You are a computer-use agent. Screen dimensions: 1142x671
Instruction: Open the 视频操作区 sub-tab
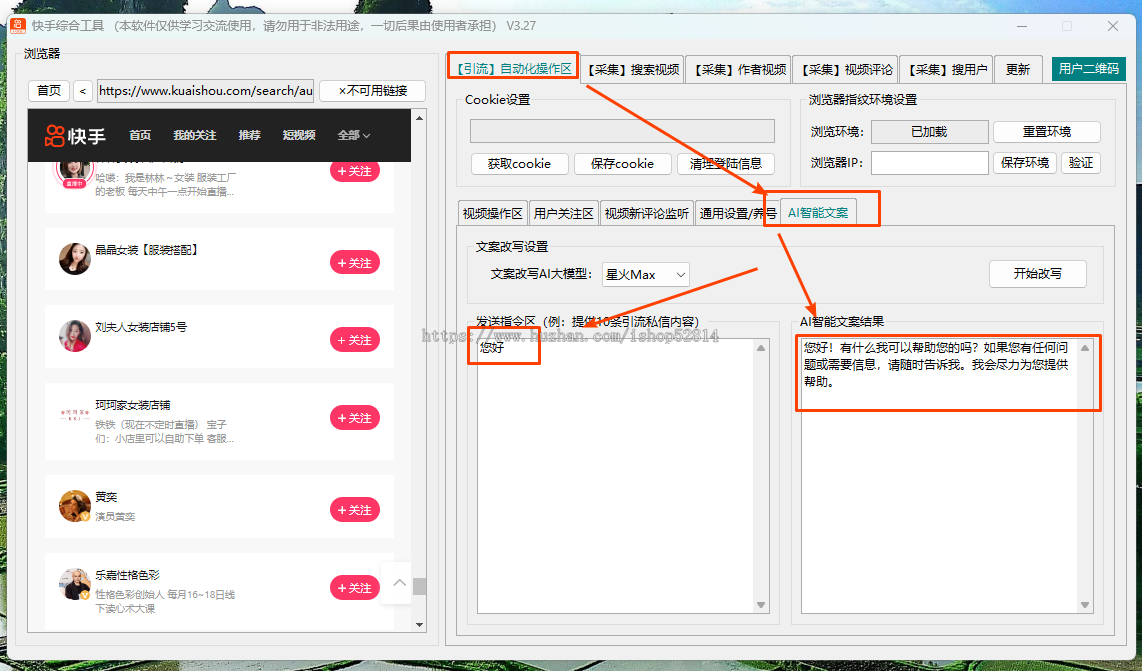tap(492, 213)
